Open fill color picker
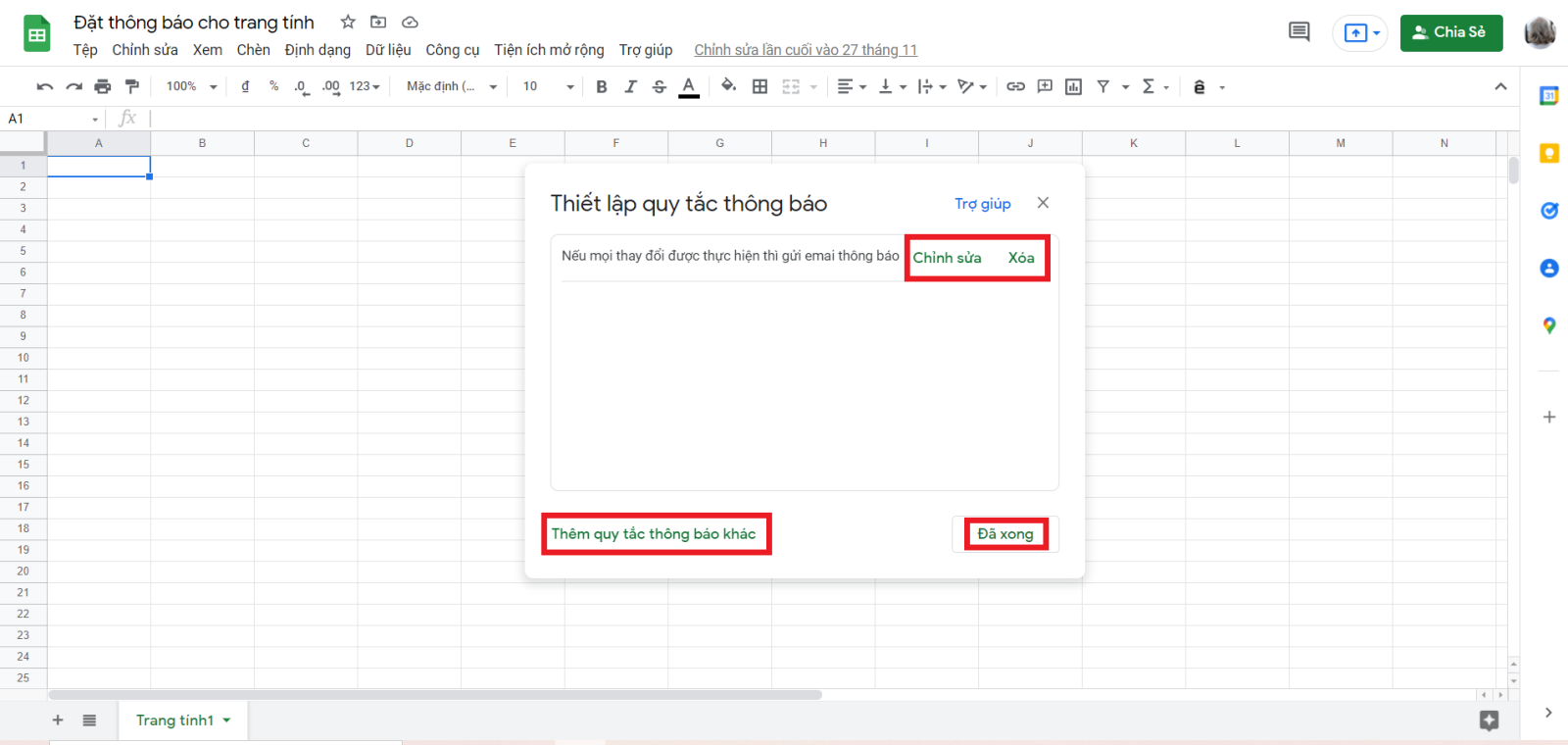The image size is (1568, 745). click(x=728, y=86)
